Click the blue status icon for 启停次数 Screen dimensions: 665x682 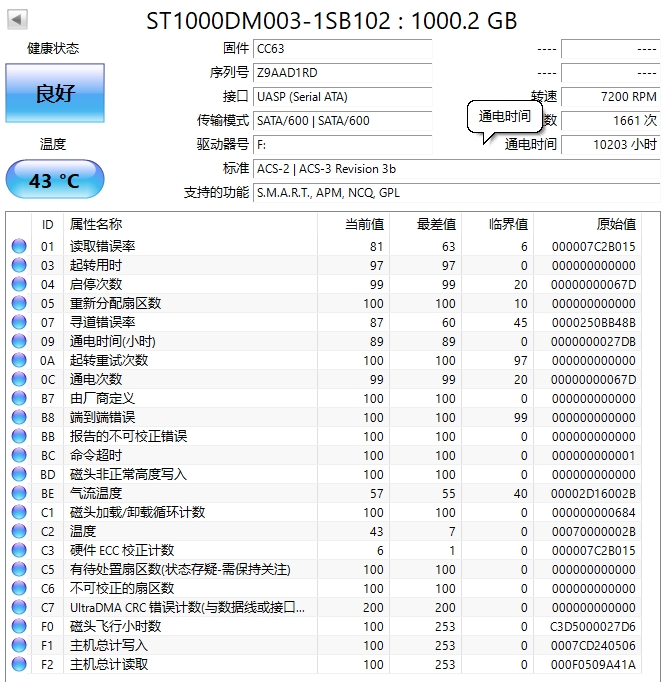point(19,284)
